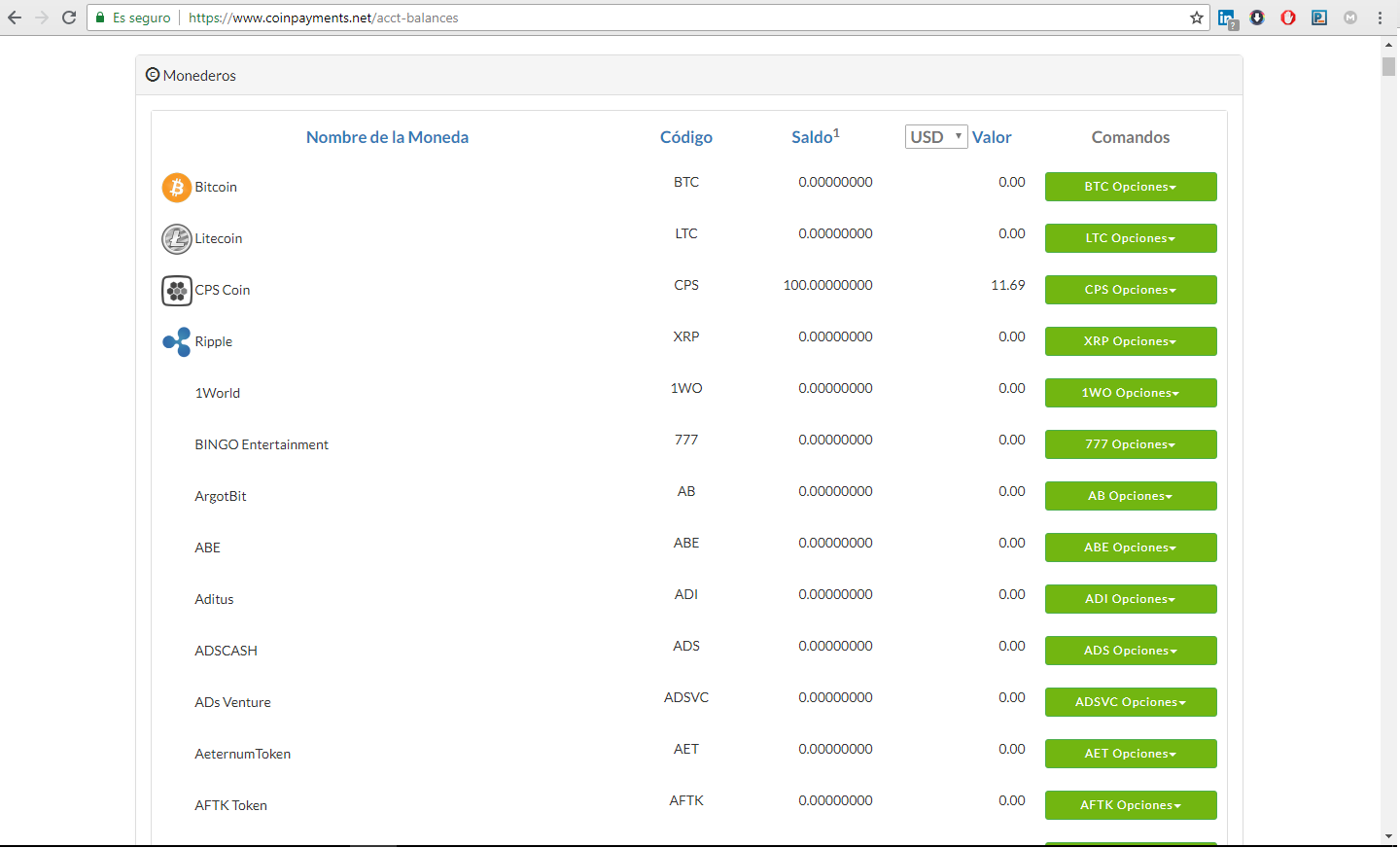The width and height of the screenshot is (1400, 848).
Task: Click the XRP code cell
Action: tap(686, 336)
